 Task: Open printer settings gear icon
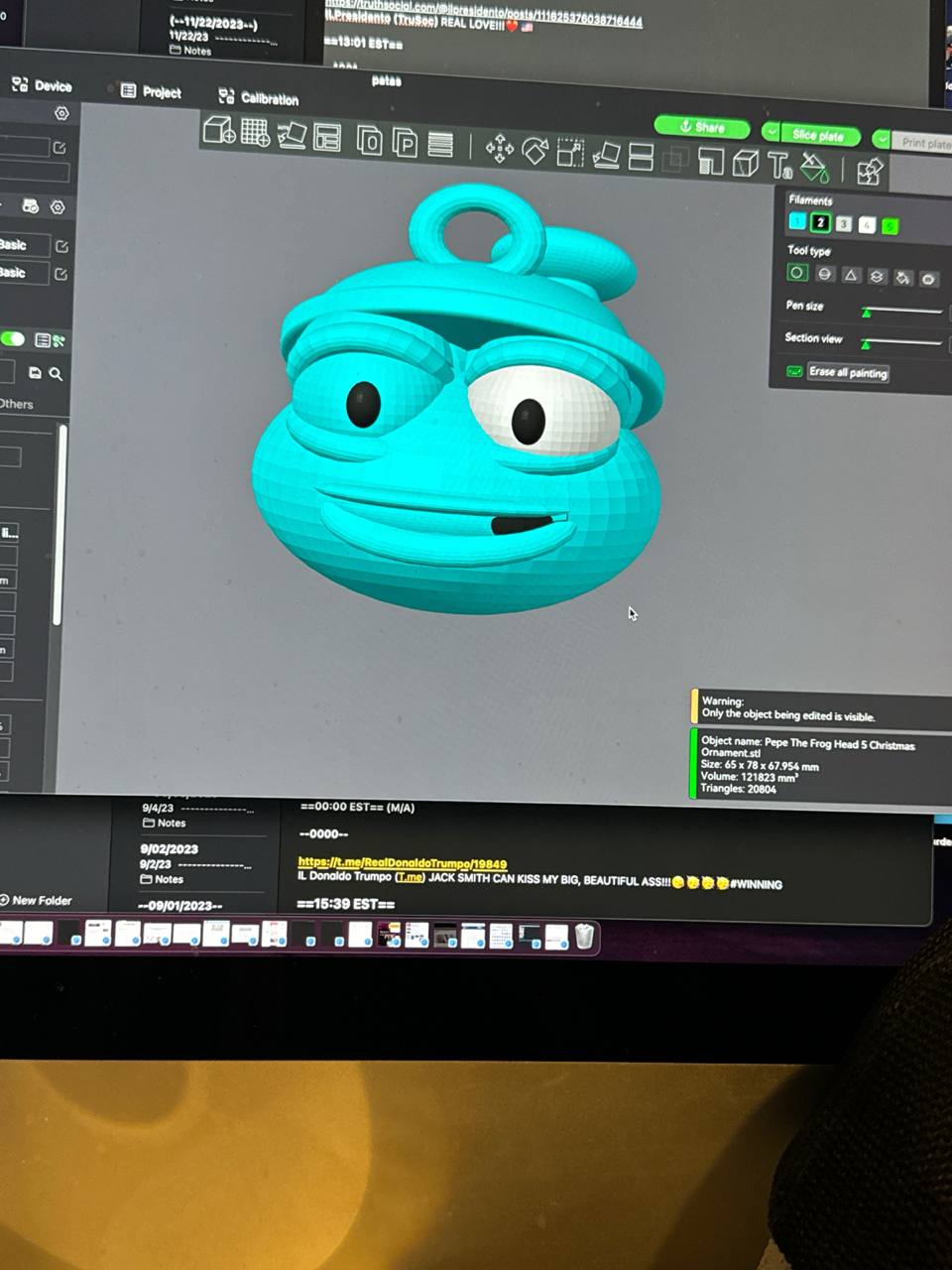(61, 113)
